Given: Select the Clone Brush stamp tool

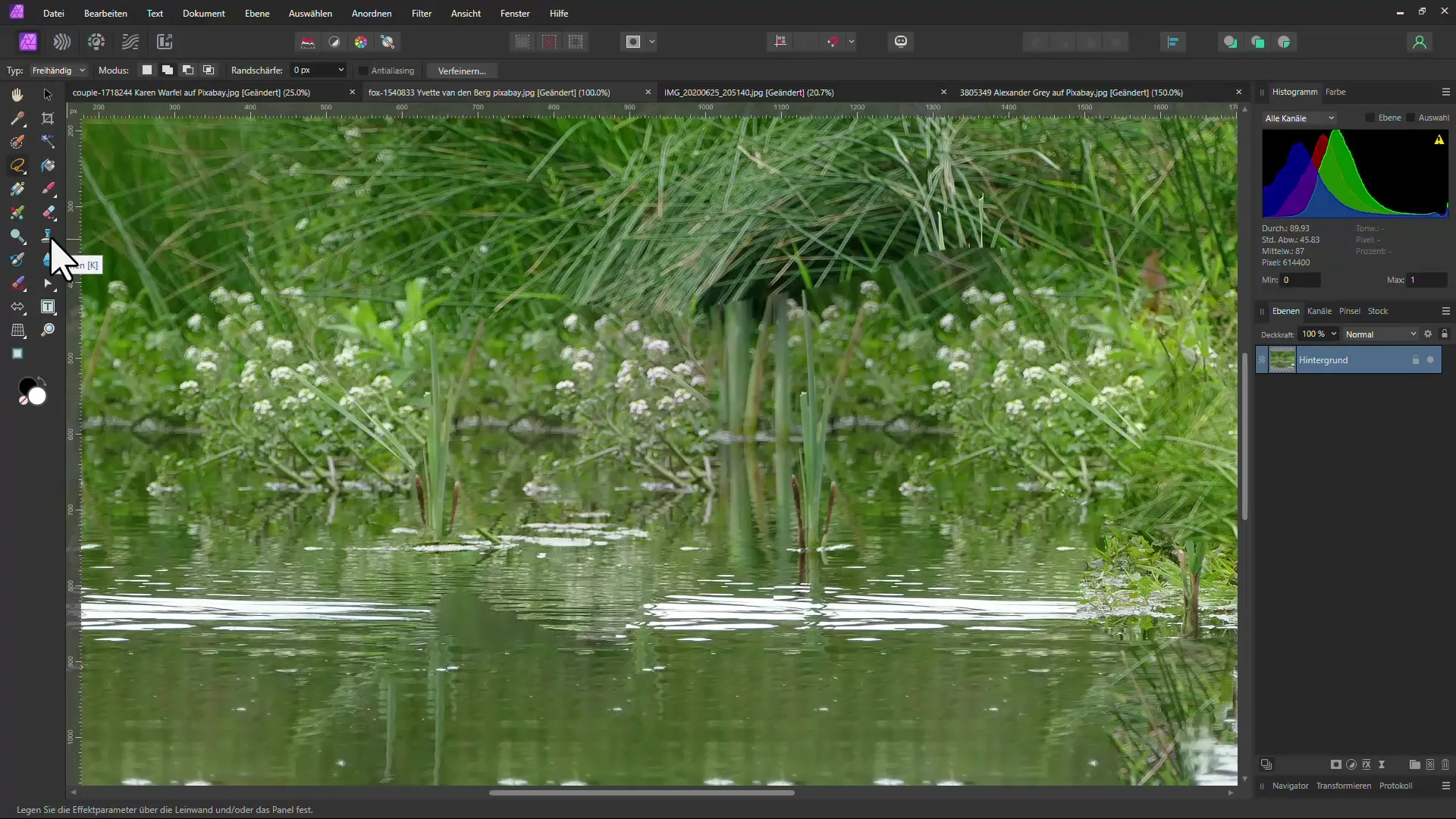Looking at the screenshot, I should [x=48, y=235].
